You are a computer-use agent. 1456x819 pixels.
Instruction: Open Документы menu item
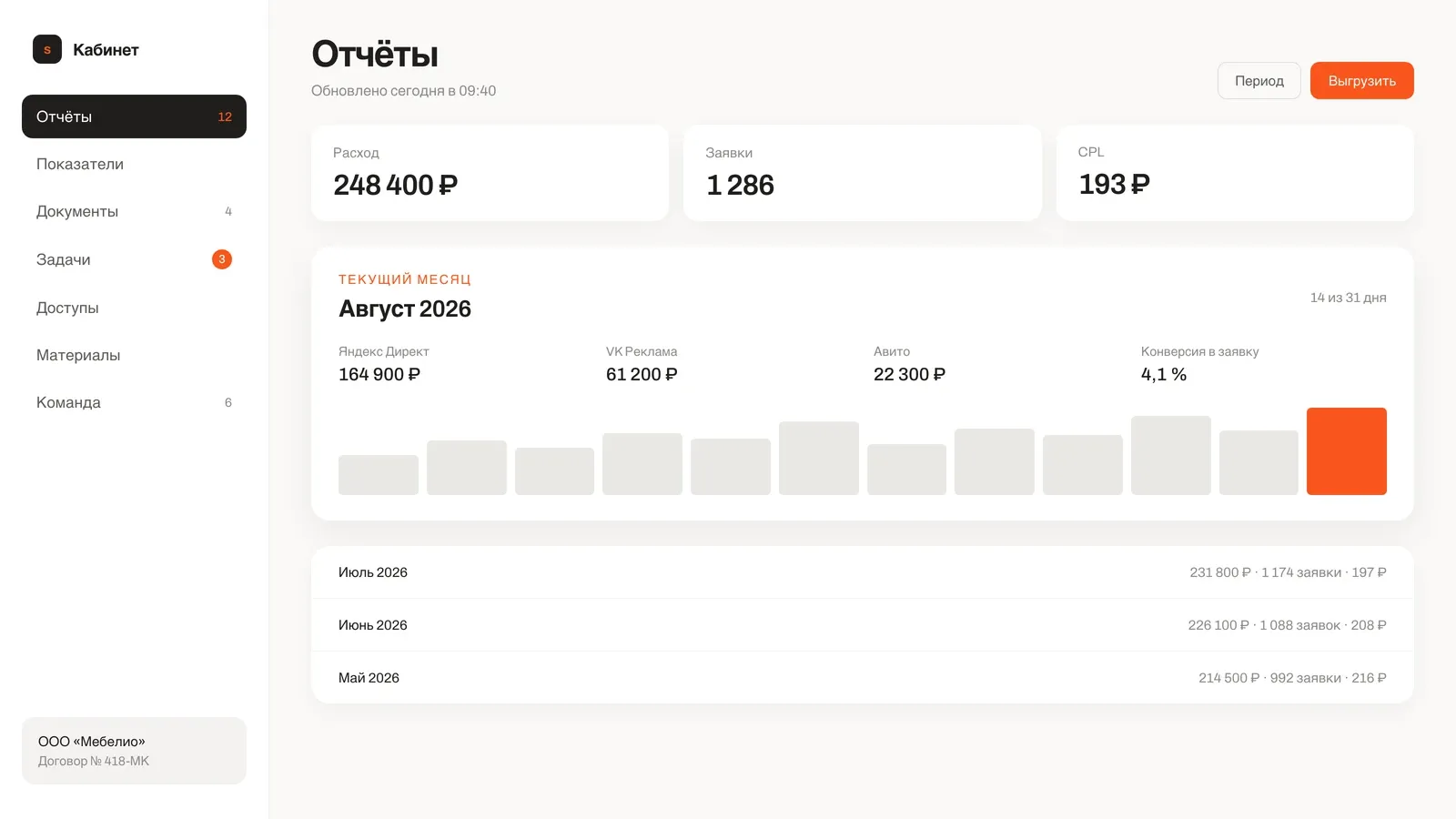[x=134, y=211]
